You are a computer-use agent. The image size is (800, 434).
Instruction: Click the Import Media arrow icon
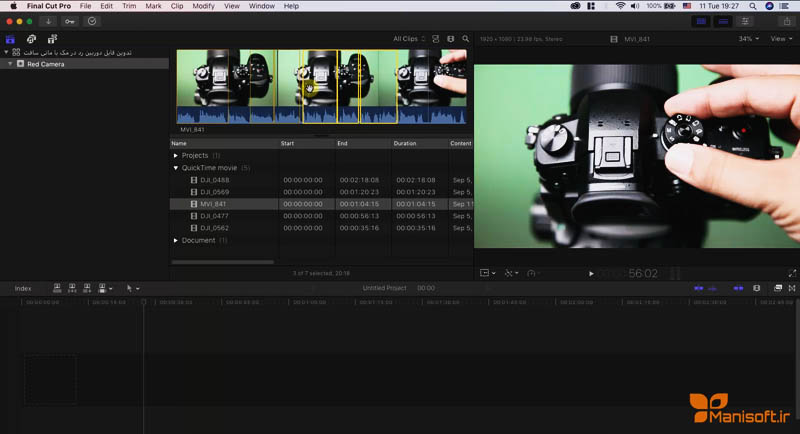(48, 21)
